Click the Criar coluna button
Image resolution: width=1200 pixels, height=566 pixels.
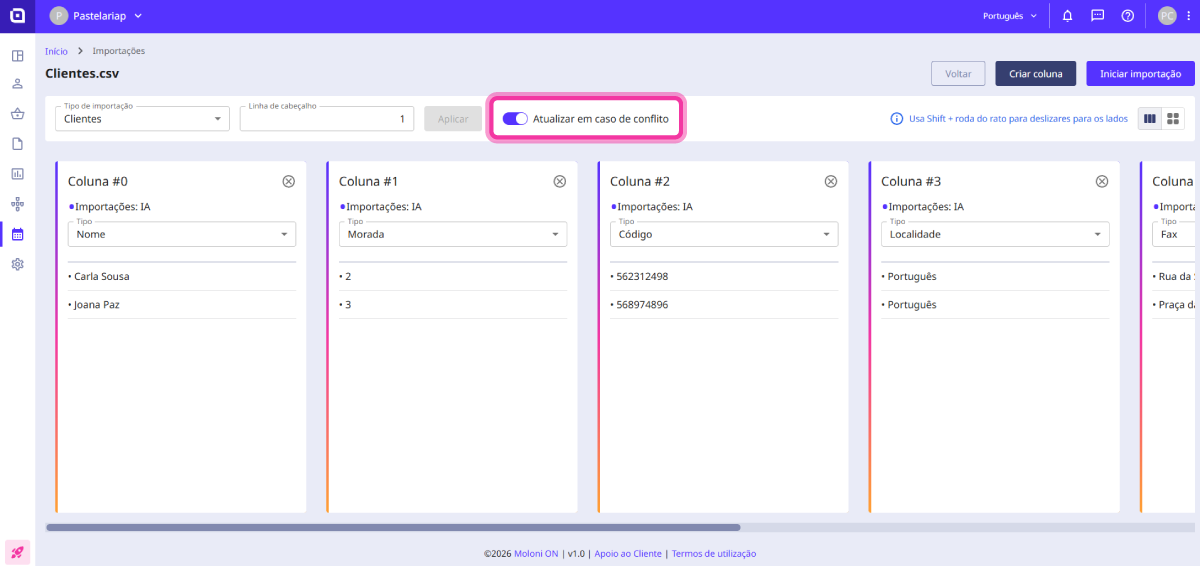[x=1036, y=74]
